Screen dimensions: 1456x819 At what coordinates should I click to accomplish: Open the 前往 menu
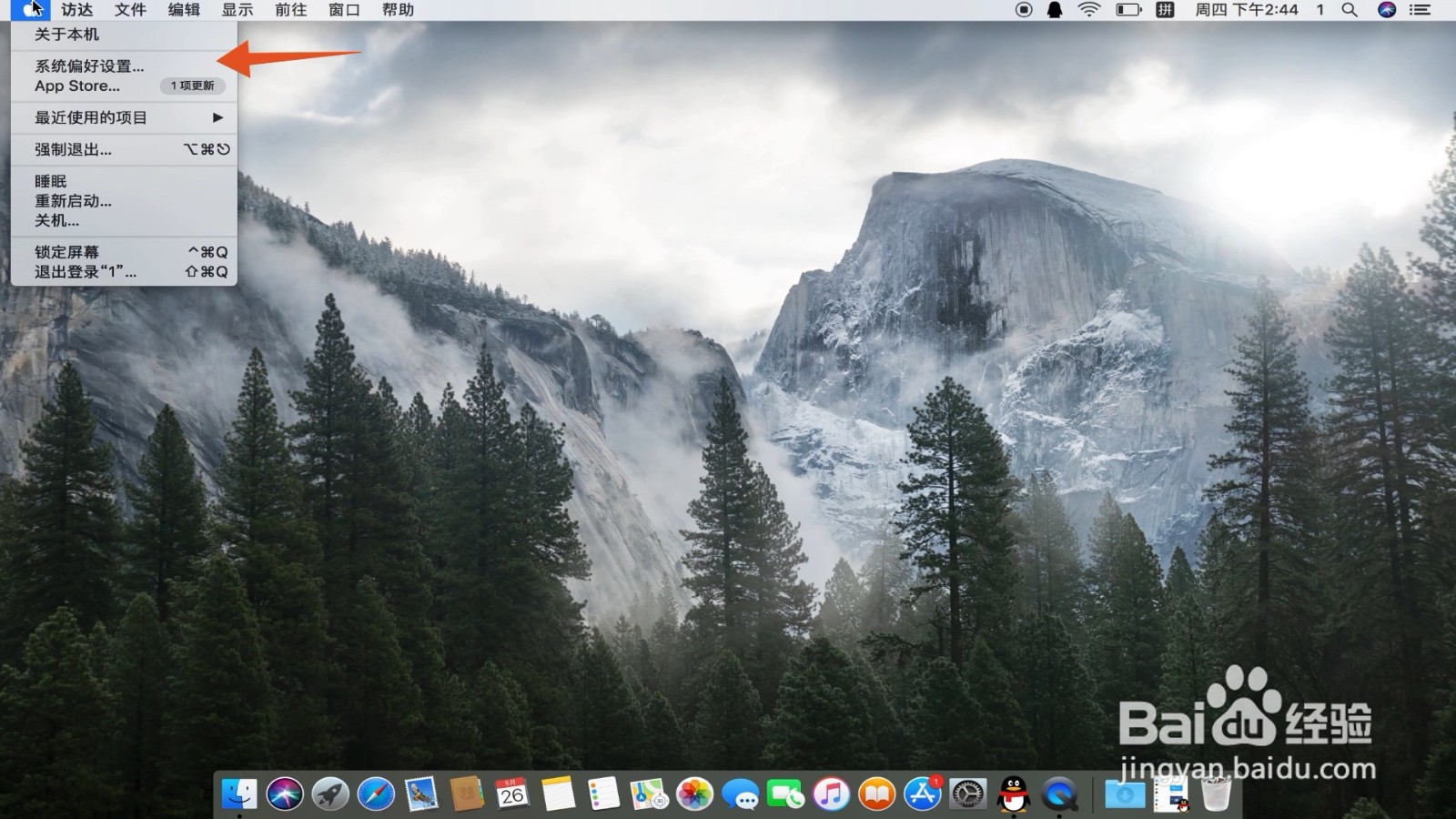tap(291, 10)
